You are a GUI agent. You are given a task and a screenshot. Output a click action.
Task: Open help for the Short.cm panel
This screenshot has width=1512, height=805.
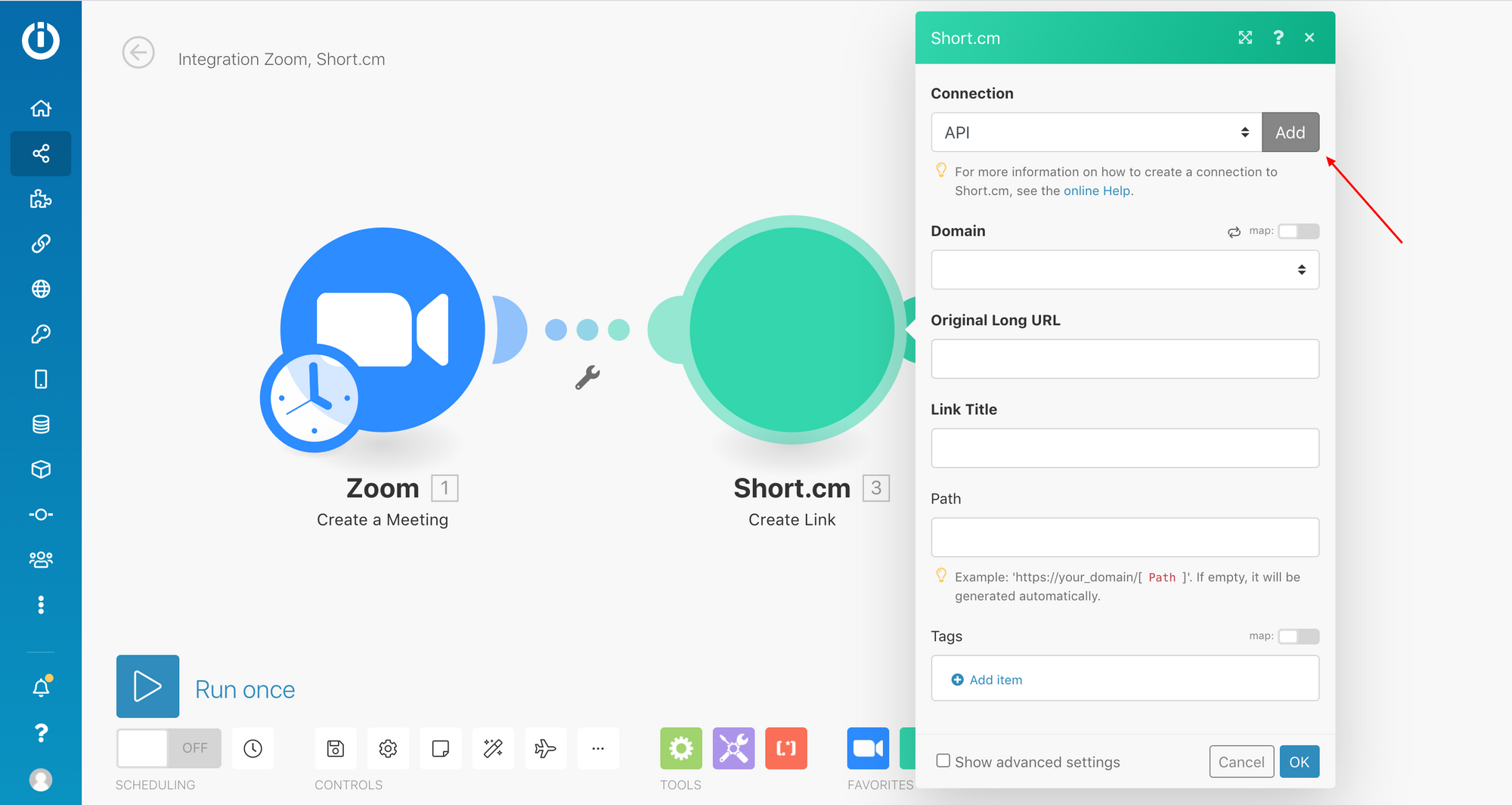click(1278, 38)
